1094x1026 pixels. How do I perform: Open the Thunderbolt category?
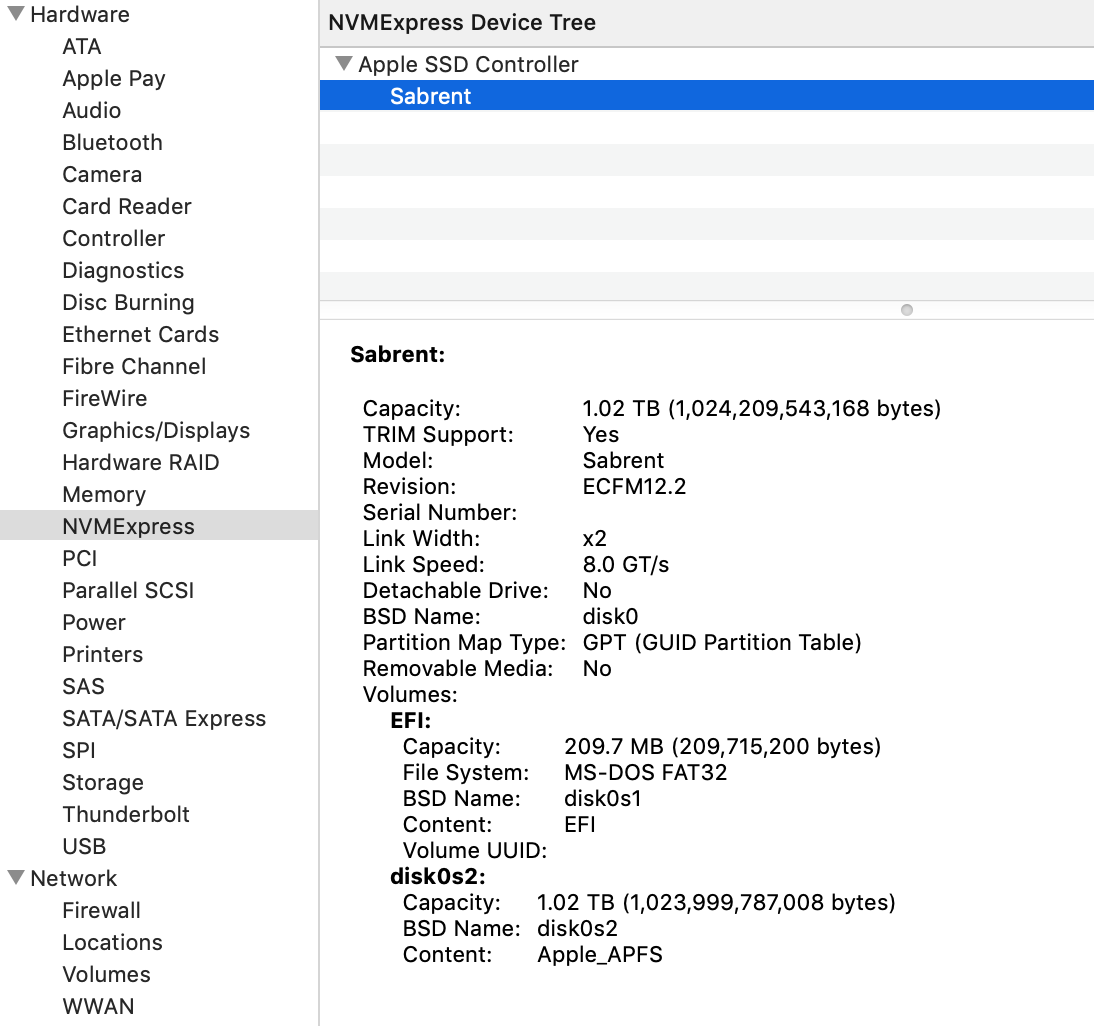[x=126, y=814]
